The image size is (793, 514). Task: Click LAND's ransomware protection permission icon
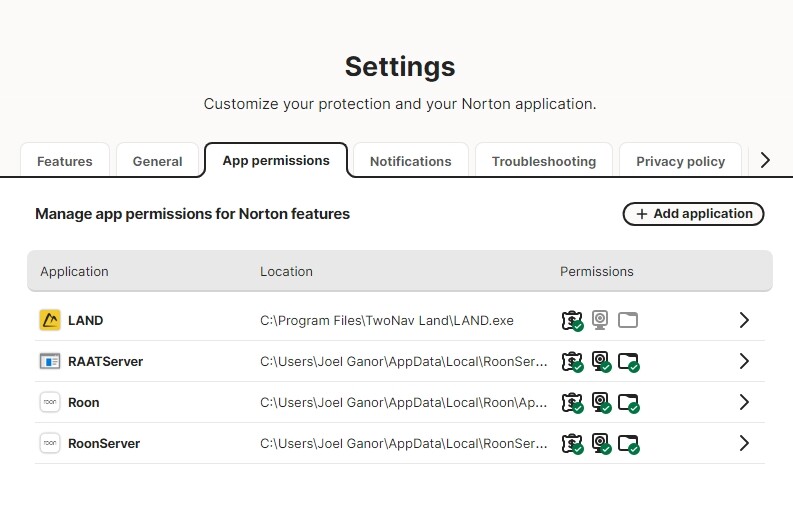coord(572,321)
